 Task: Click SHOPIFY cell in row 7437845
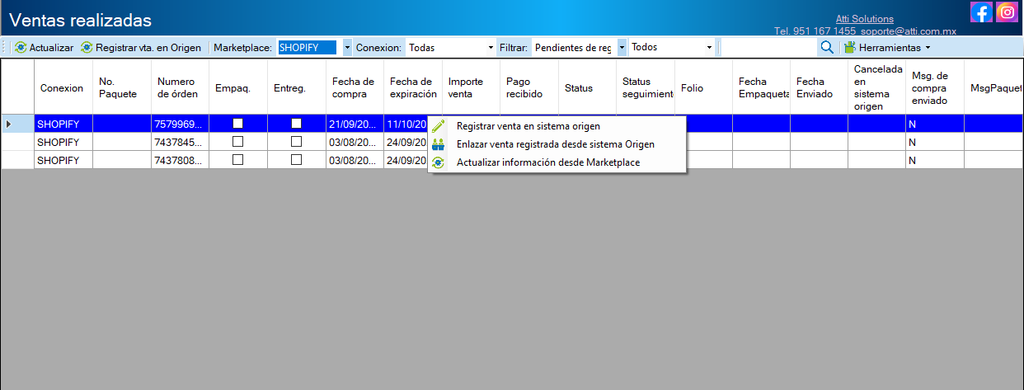click(x=63, y=142)
